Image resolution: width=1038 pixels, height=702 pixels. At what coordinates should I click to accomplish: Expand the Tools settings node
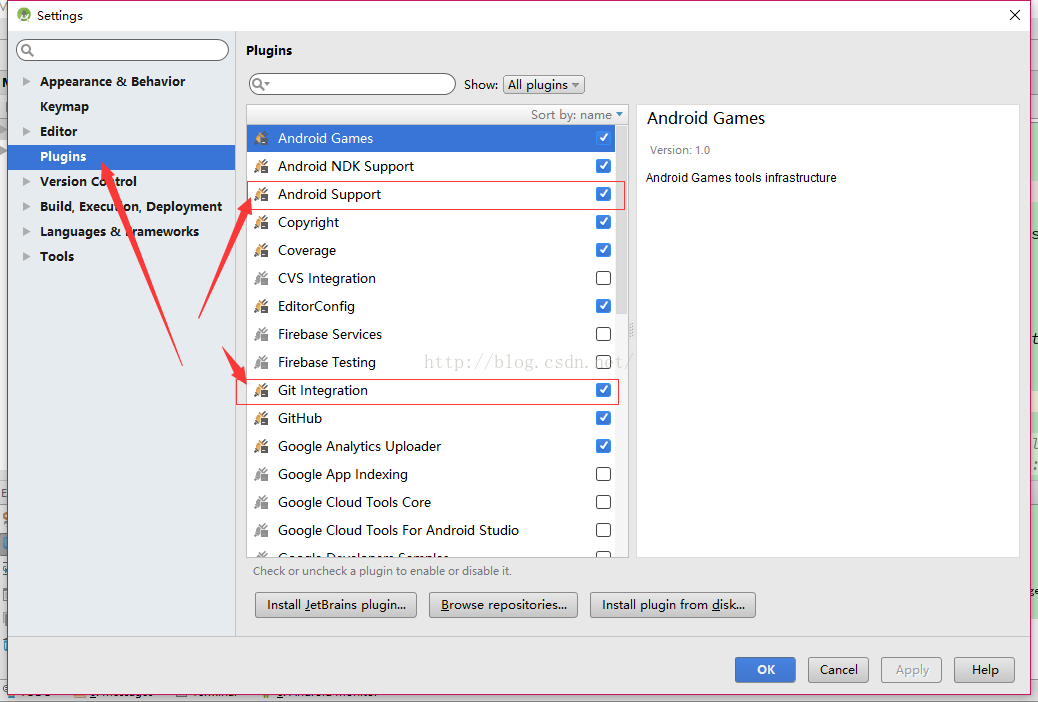26,256
